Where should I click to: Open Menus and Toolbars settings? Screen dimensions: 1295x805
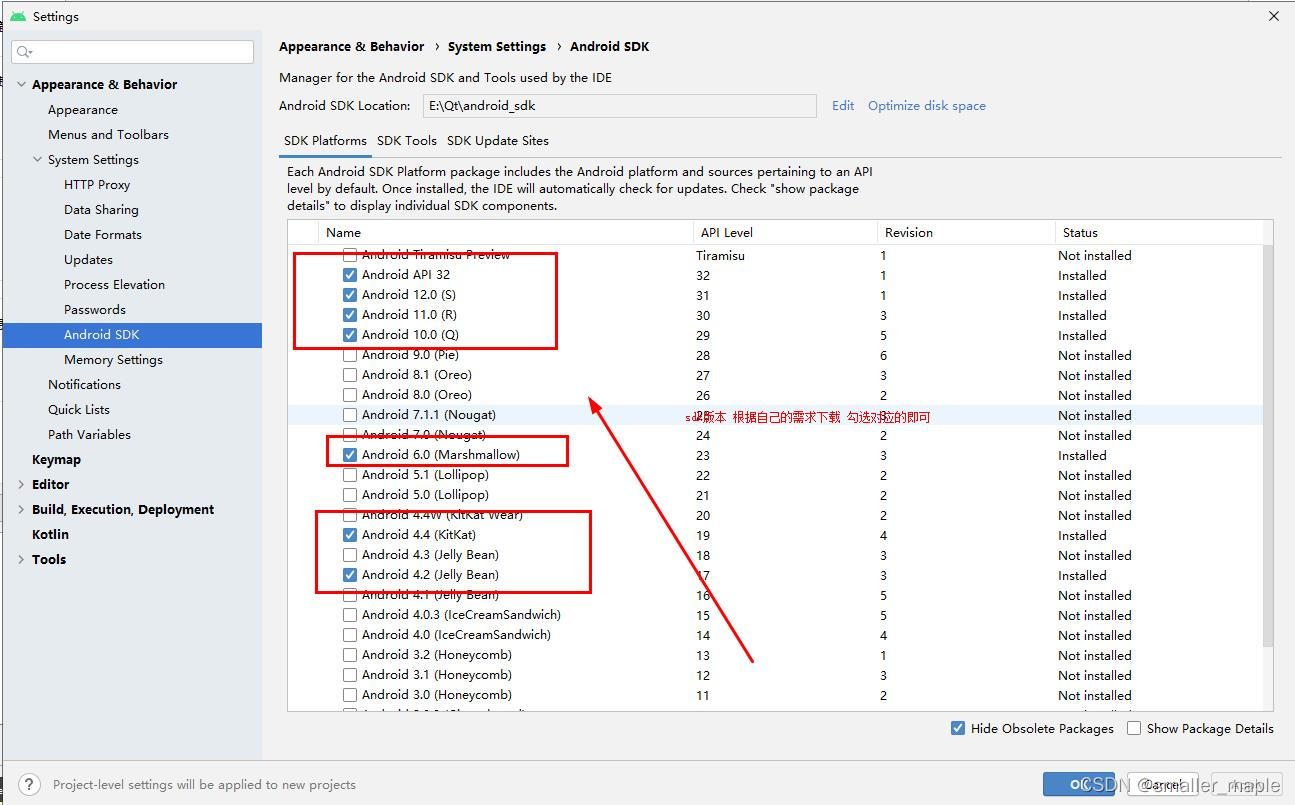pos(108,134)
